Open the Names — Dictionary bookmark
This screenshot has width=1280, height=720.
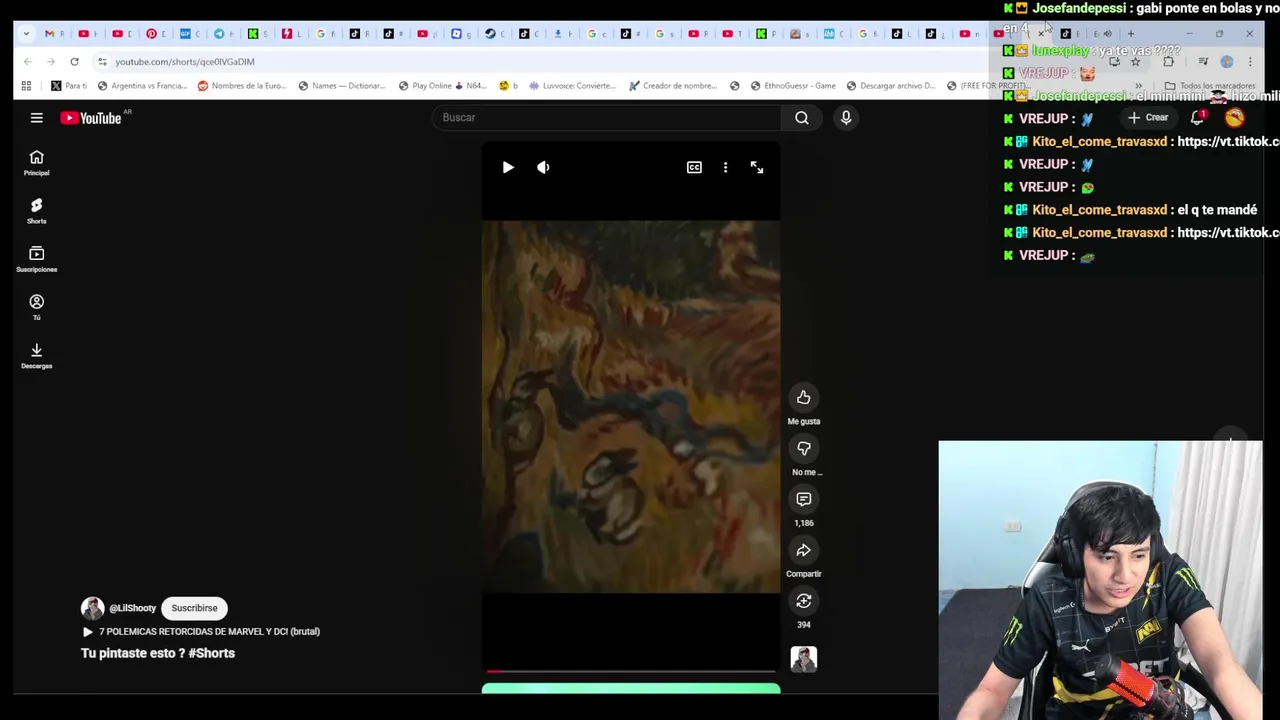click(342, 86)
